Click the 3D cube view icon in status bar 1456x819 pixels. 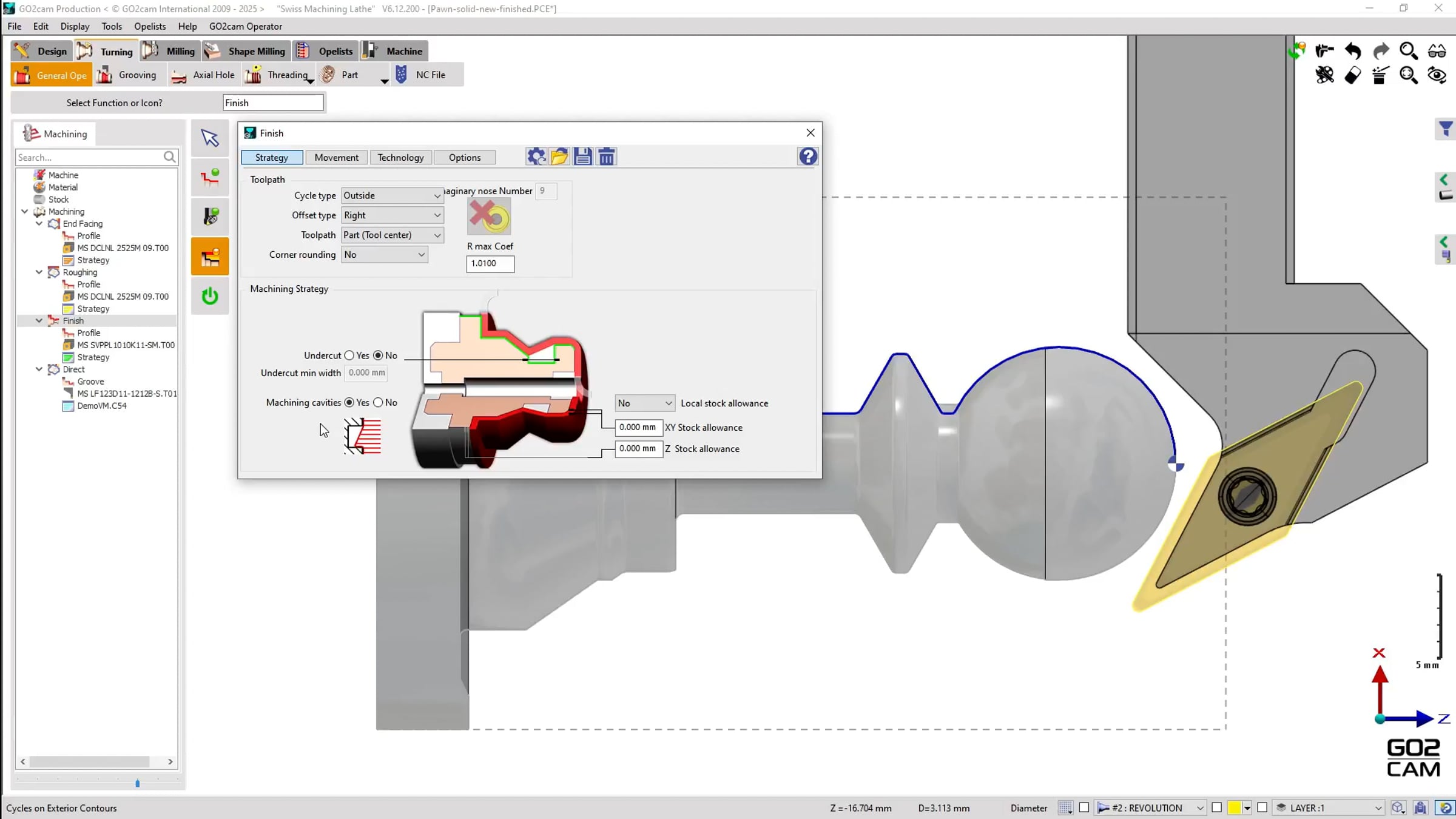(1398, 807)
